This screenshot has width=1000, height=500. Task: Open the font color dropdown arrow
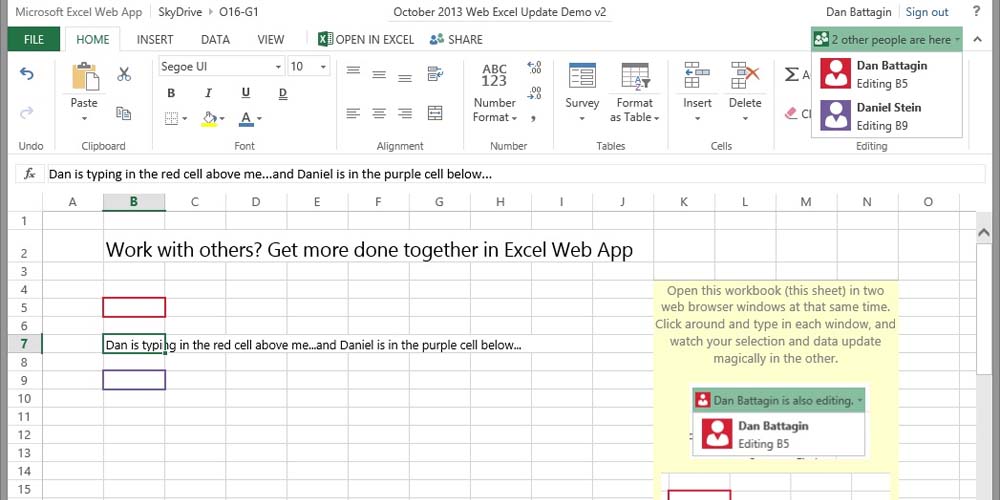pyautogui.click(x=259, y=119)
